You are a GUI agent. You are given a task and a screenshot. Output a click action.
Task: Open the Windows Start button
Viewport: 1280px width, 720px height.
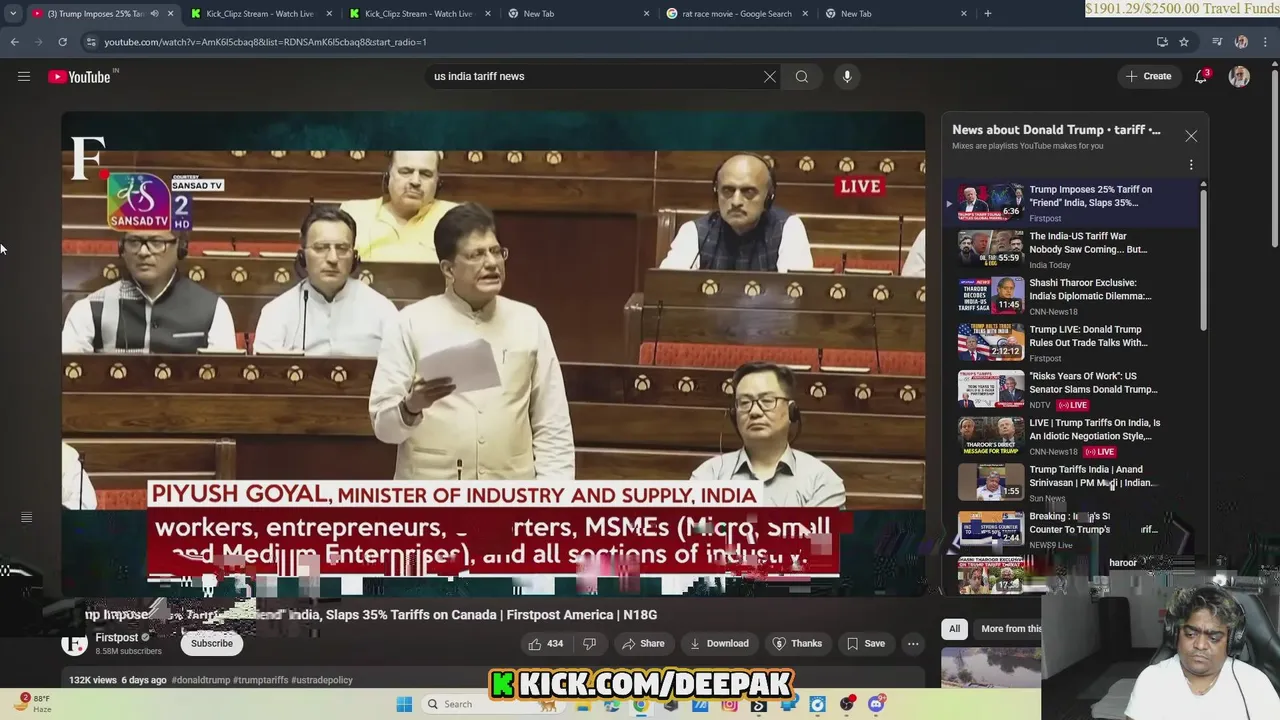point(404,704)
